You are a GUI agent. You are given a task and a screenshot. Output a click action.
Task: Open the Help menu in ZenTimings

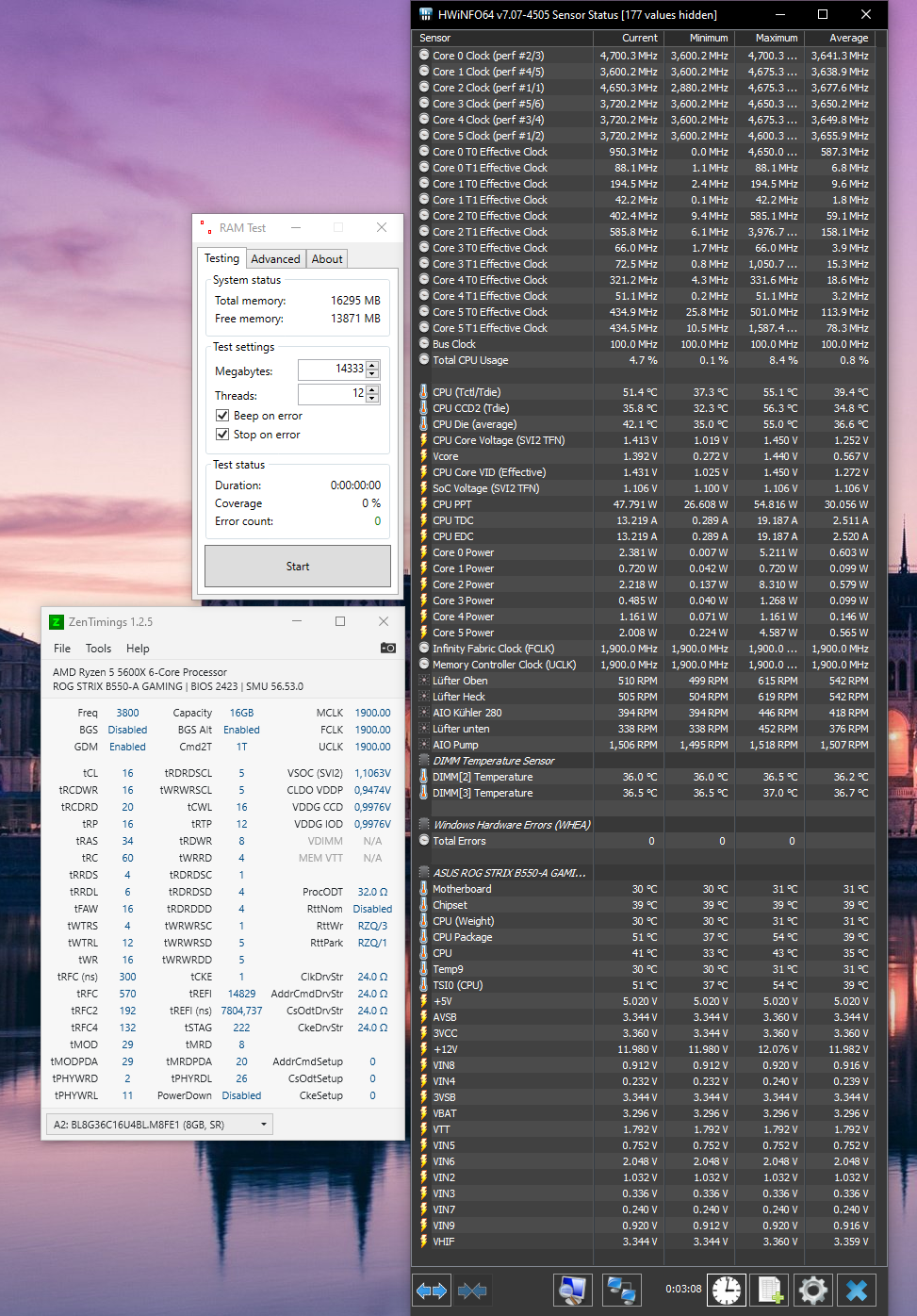click(x=138, y=649)
